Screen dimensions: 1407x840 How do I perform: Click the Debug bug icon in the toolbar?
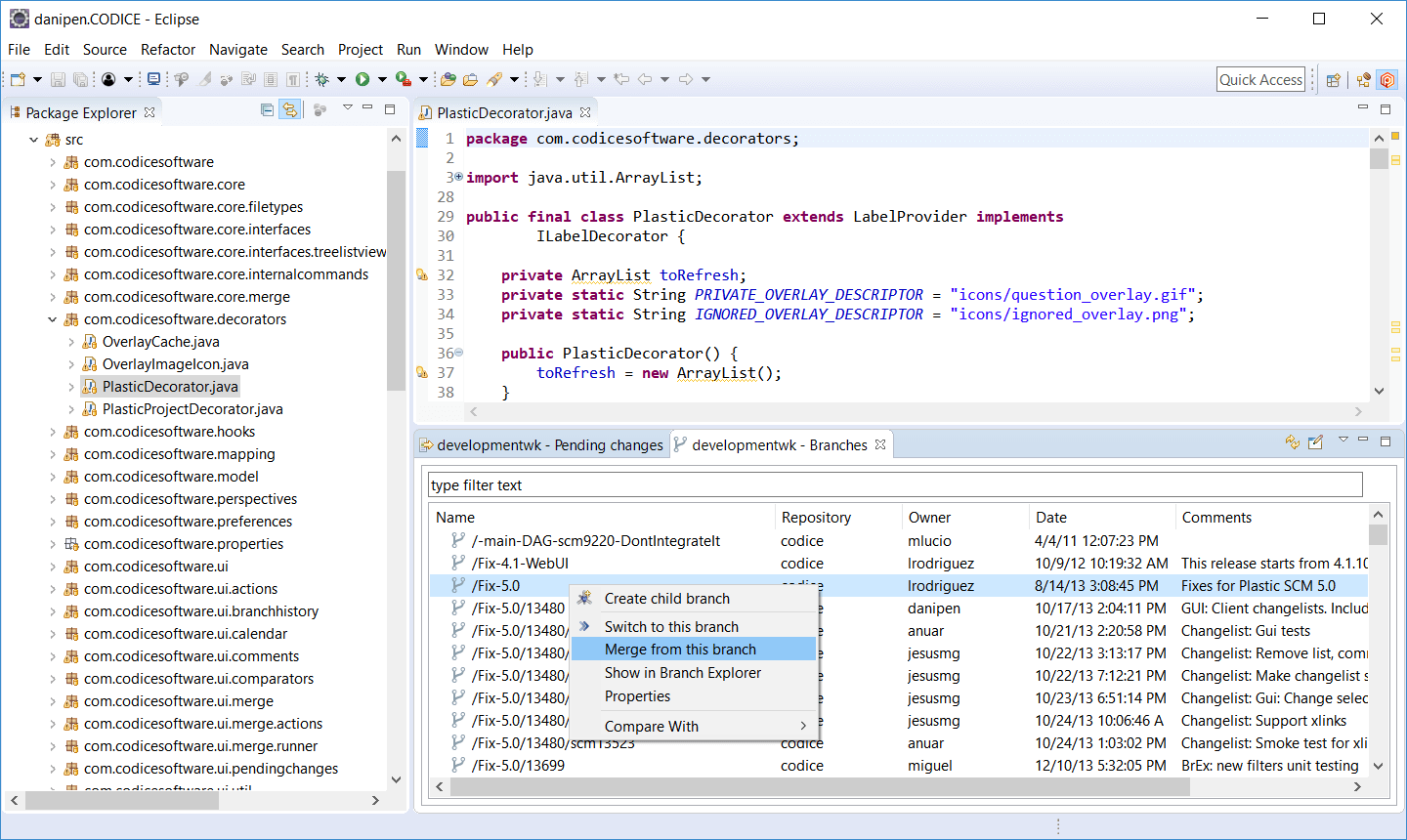321,79
